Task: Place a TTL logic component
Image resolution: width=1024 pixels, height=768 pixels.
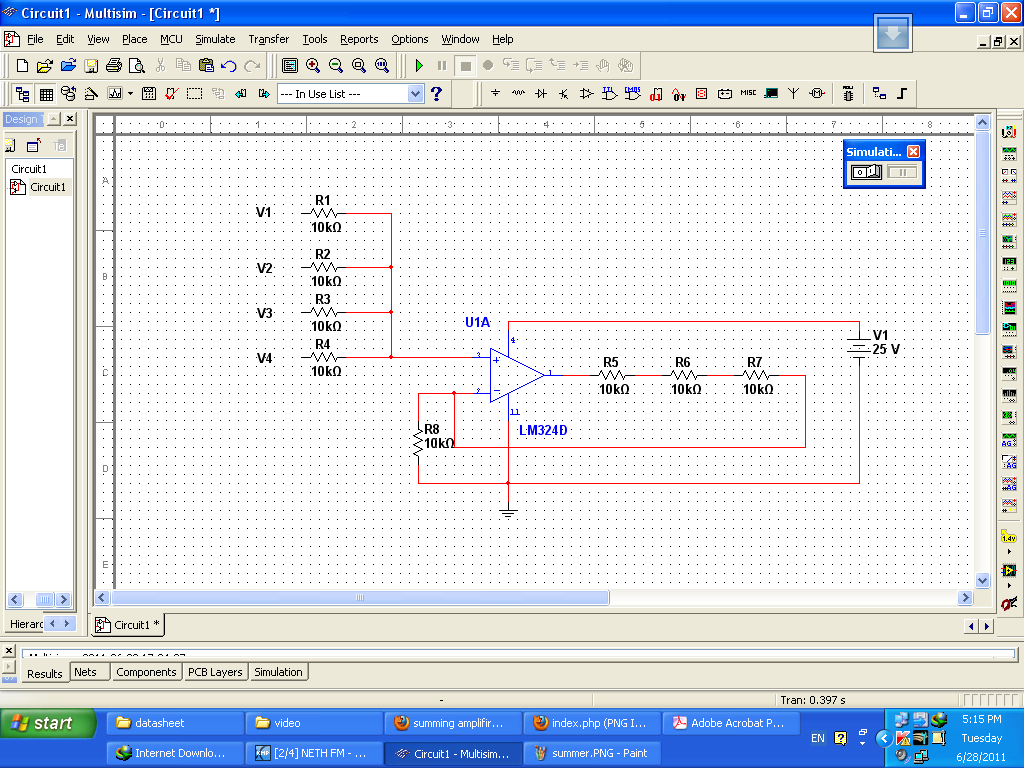Action: pos(609,93)
